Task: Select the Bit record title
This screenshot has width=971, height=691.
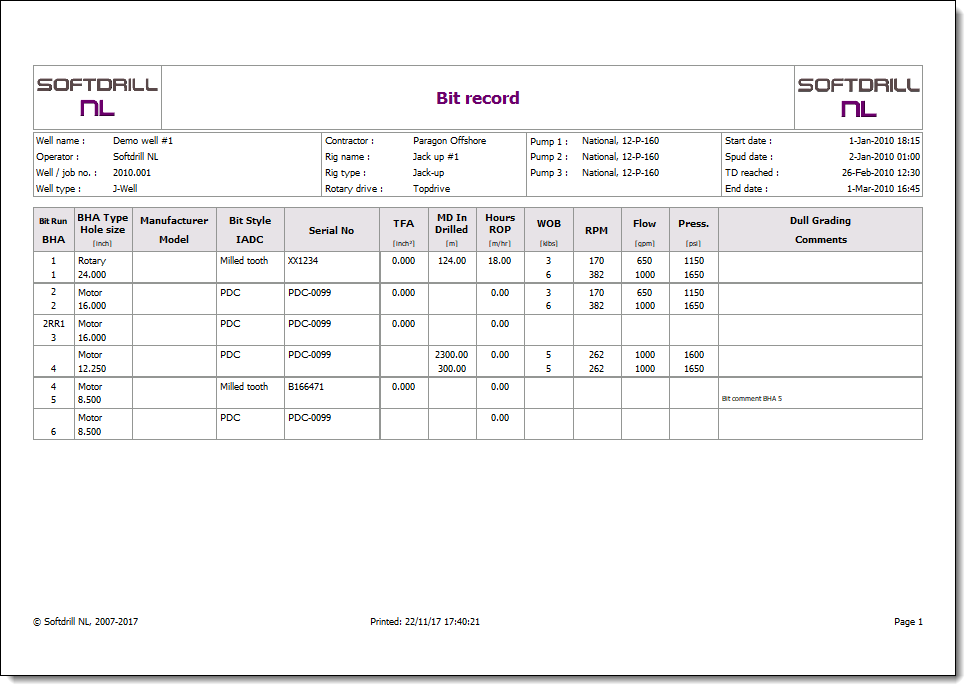Action: (x=477, y=98)
